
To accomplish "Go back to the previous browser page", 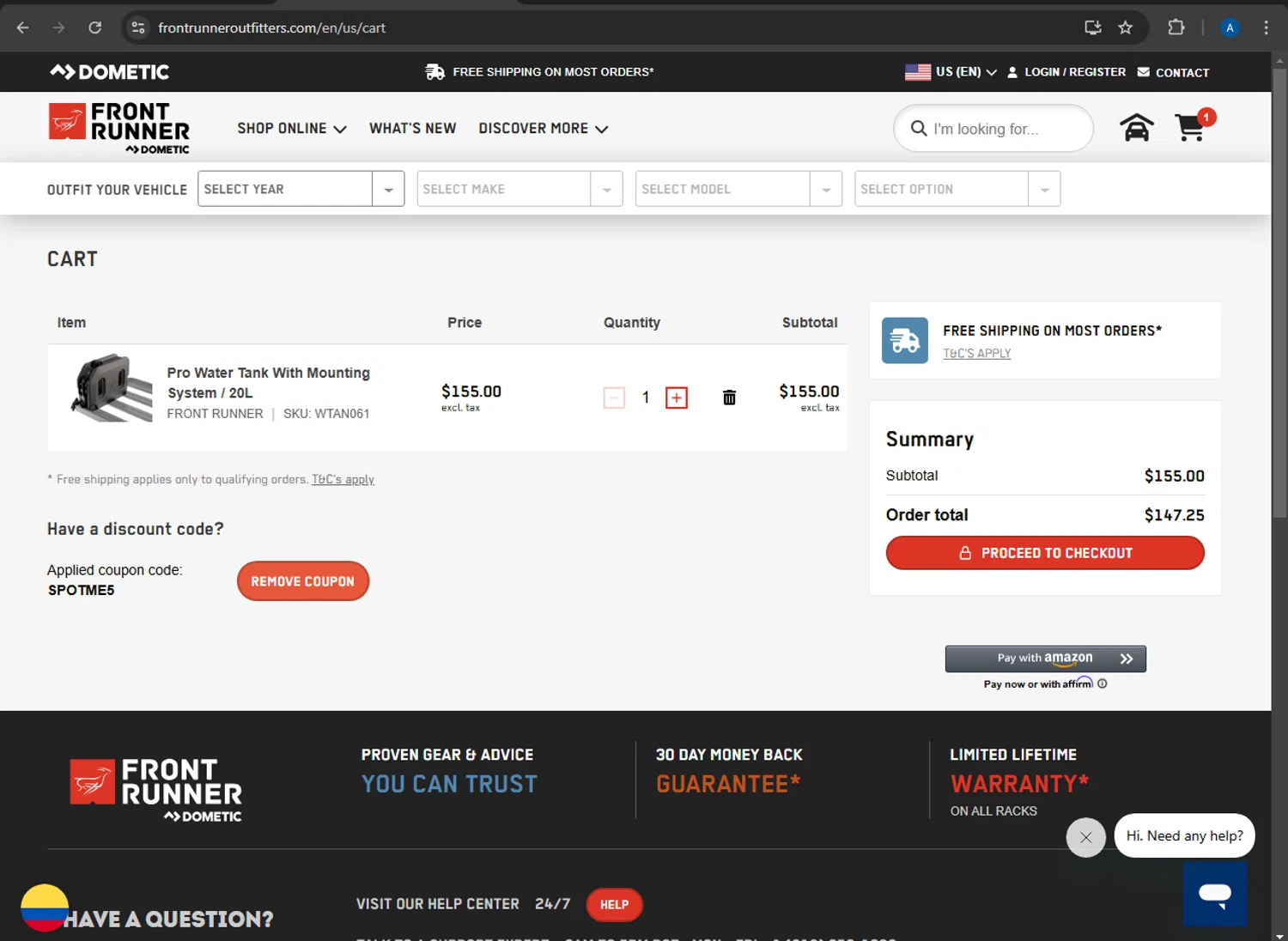I will [23, 27].
